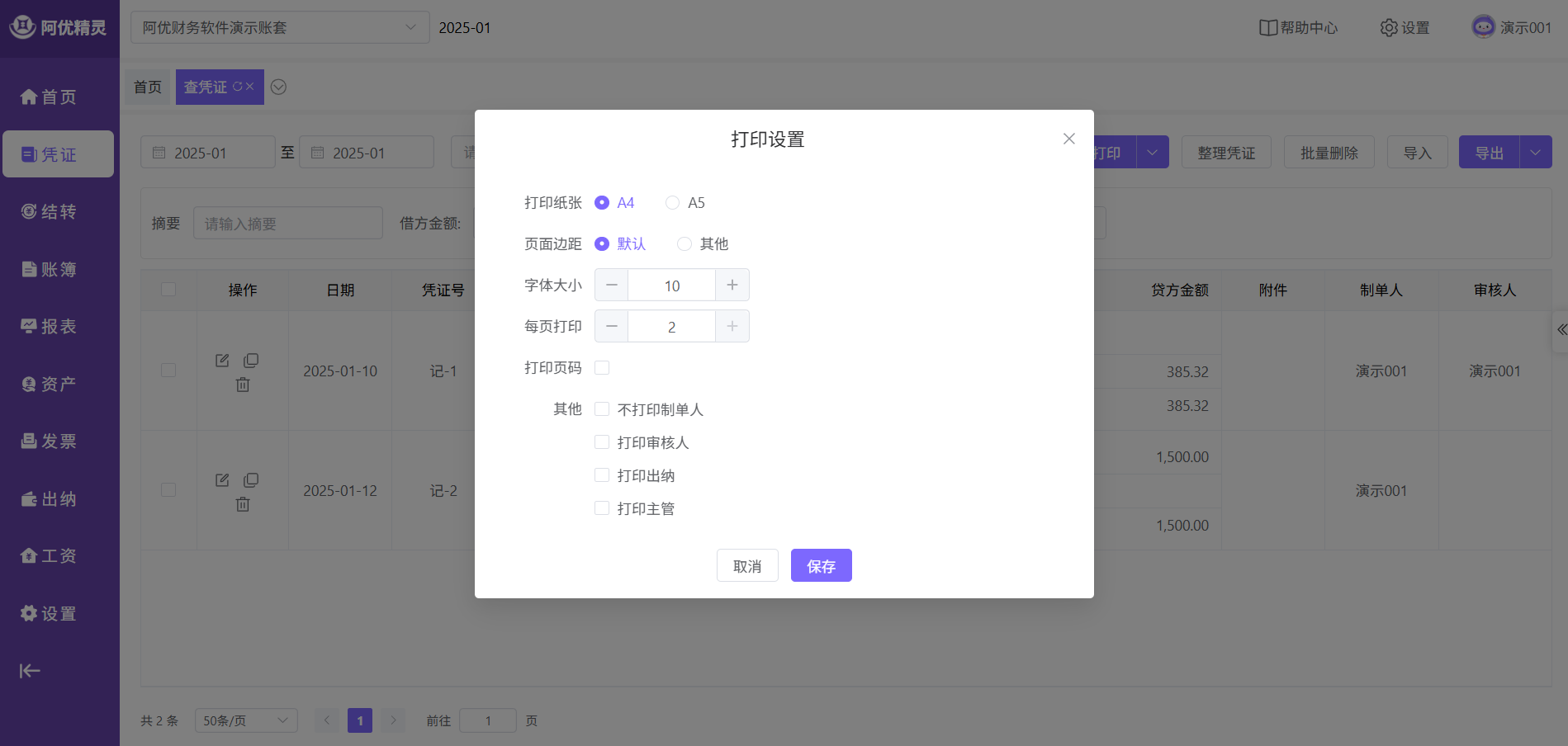
Task: Click the copy icon for voucher 记-2
Action: click(x=251, y=480)
